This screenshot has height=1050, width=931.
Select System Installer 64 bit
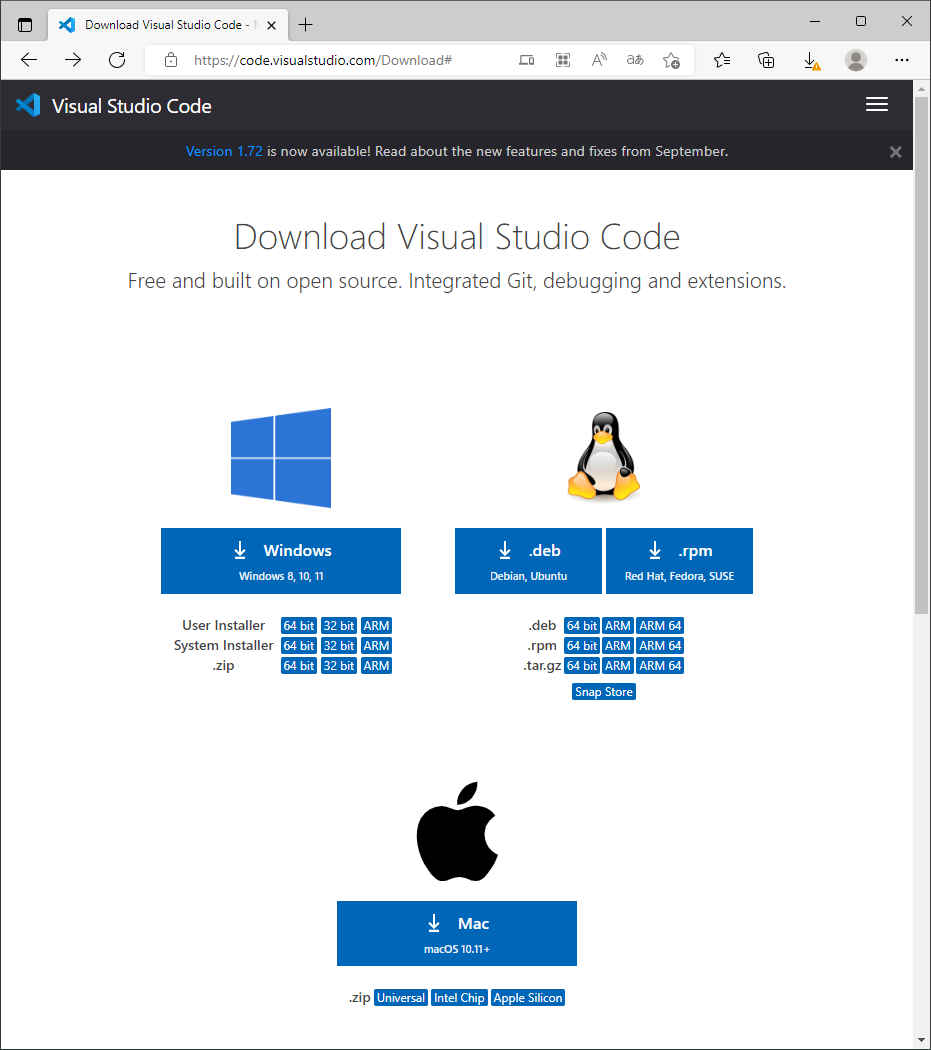299,646
